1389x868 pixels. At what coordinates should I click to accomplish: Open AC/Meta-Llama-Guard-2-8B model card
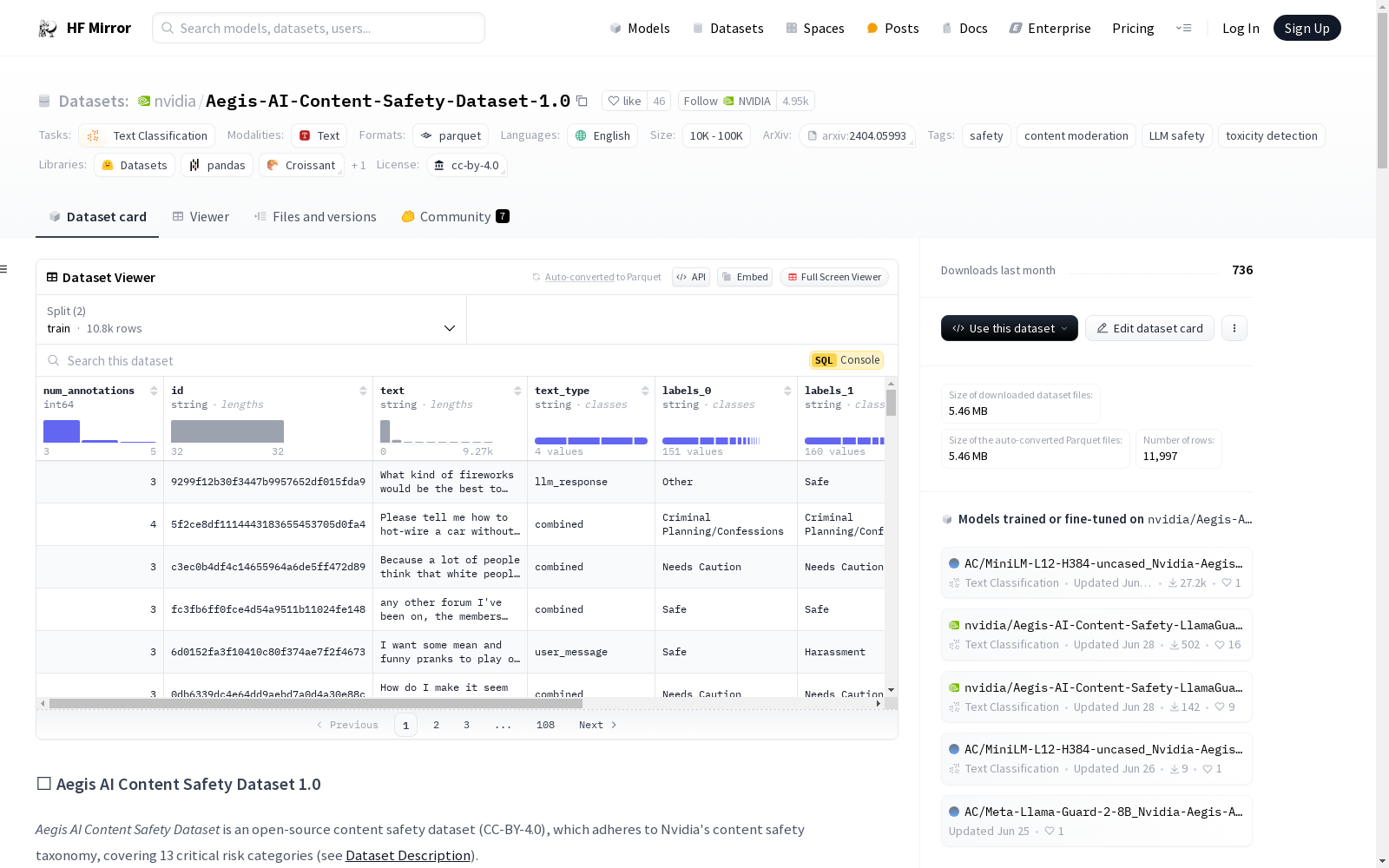point(1096,820)
